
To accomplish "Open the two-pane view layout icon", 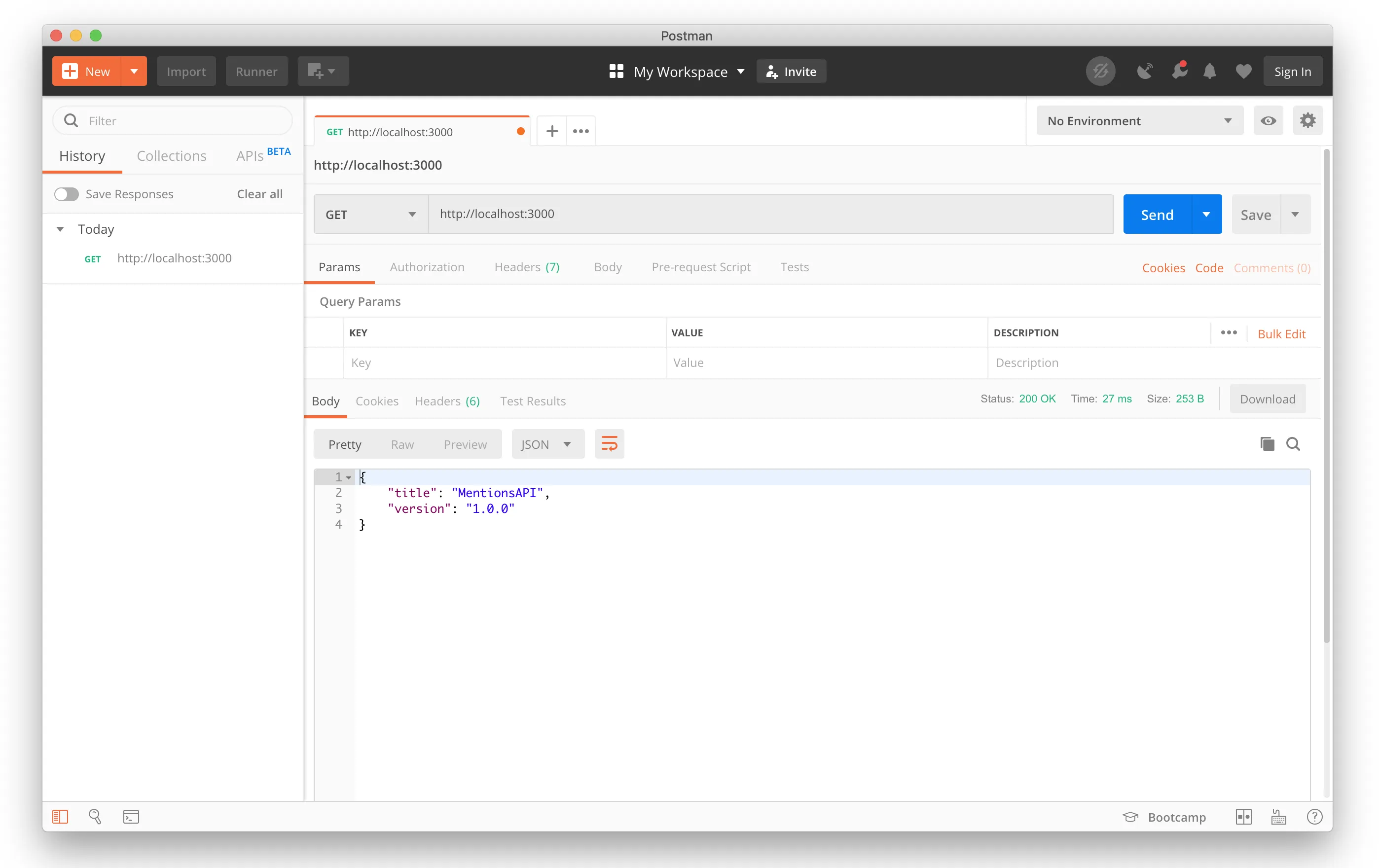I will click(x=1244, y=817).
